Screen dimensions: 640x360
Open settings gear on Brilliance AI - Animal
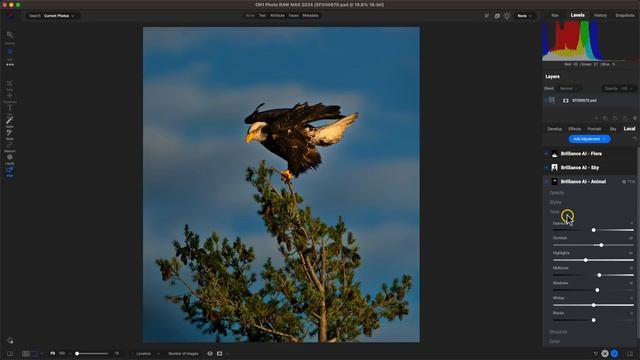coord(624,182)
